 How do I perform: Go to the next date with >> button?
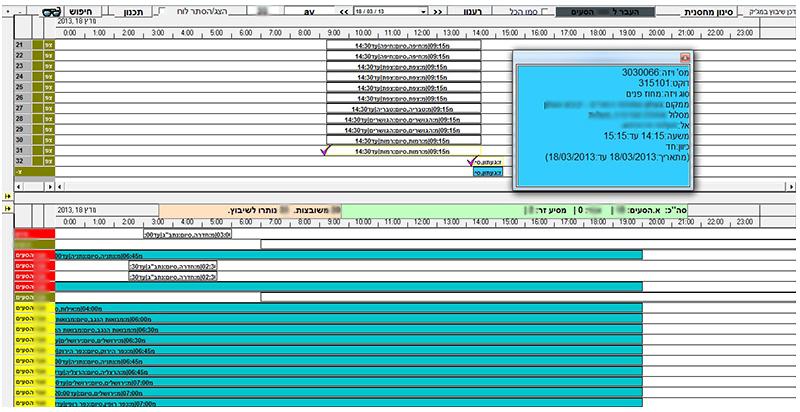coord(438,11)
